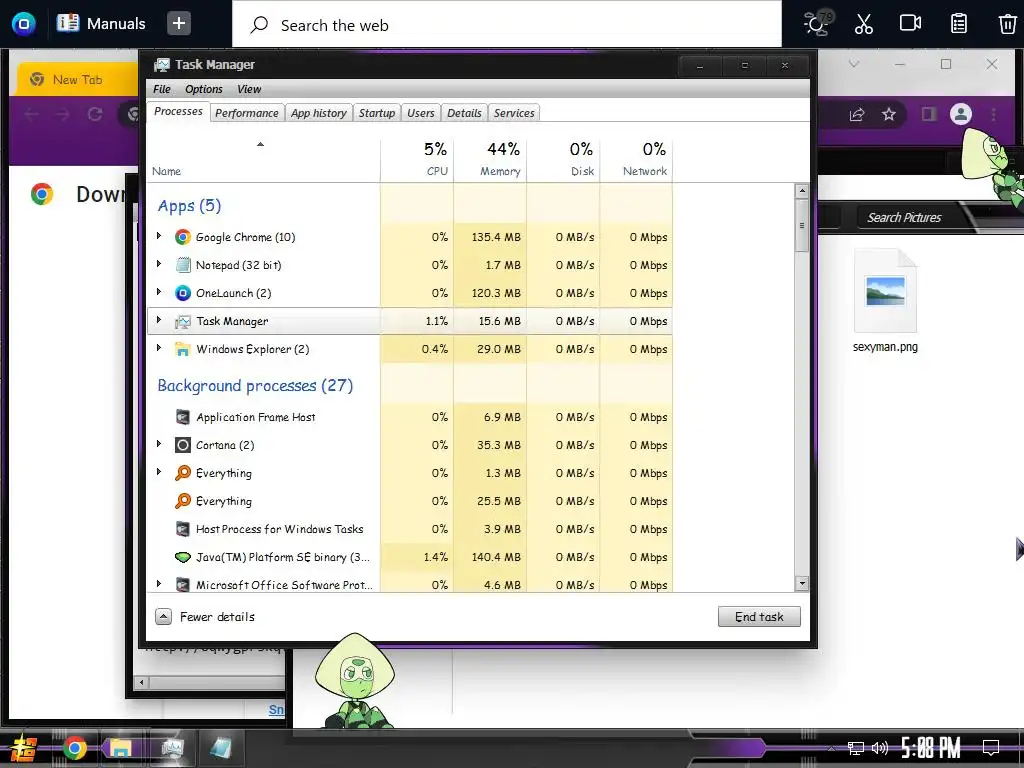The image size is (1024, 768).
Task: Sort processes by CPU column header
Action: [417, 159]
